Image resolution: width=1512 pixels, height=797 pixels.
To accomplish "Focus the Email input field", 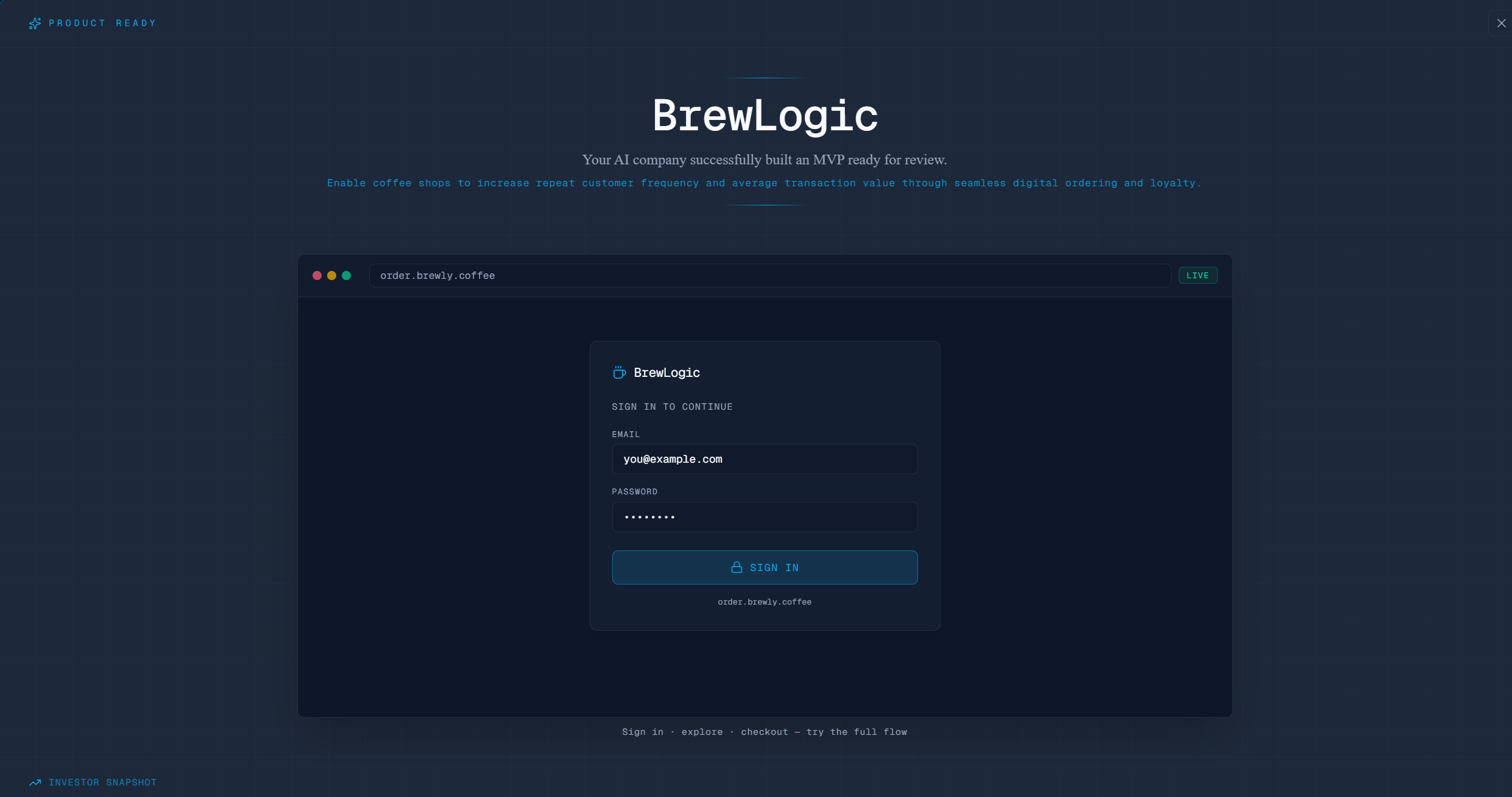I will 765,459.
